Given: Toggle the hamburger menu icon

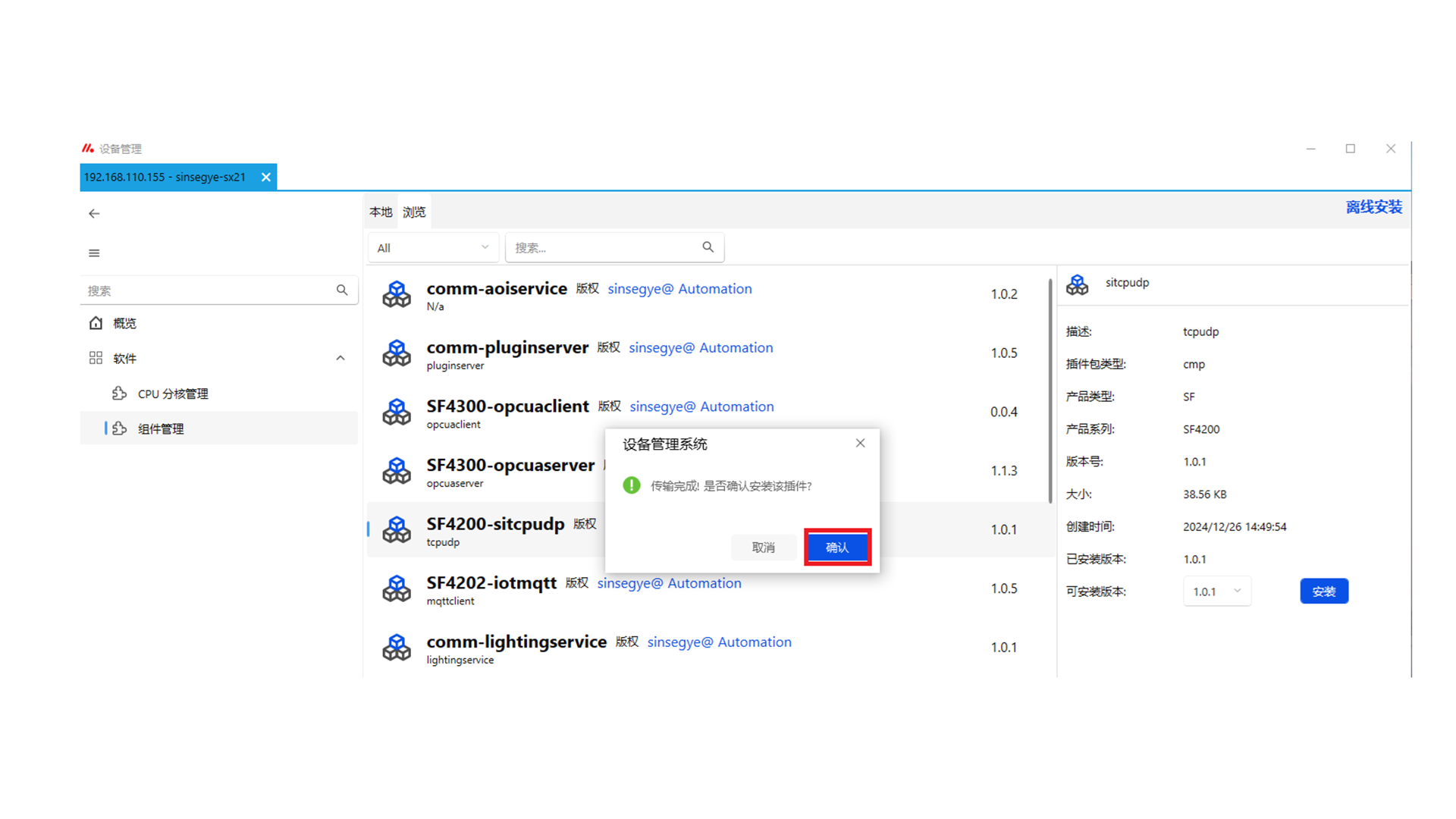Looking at the screenshot, I should (94, 253).
